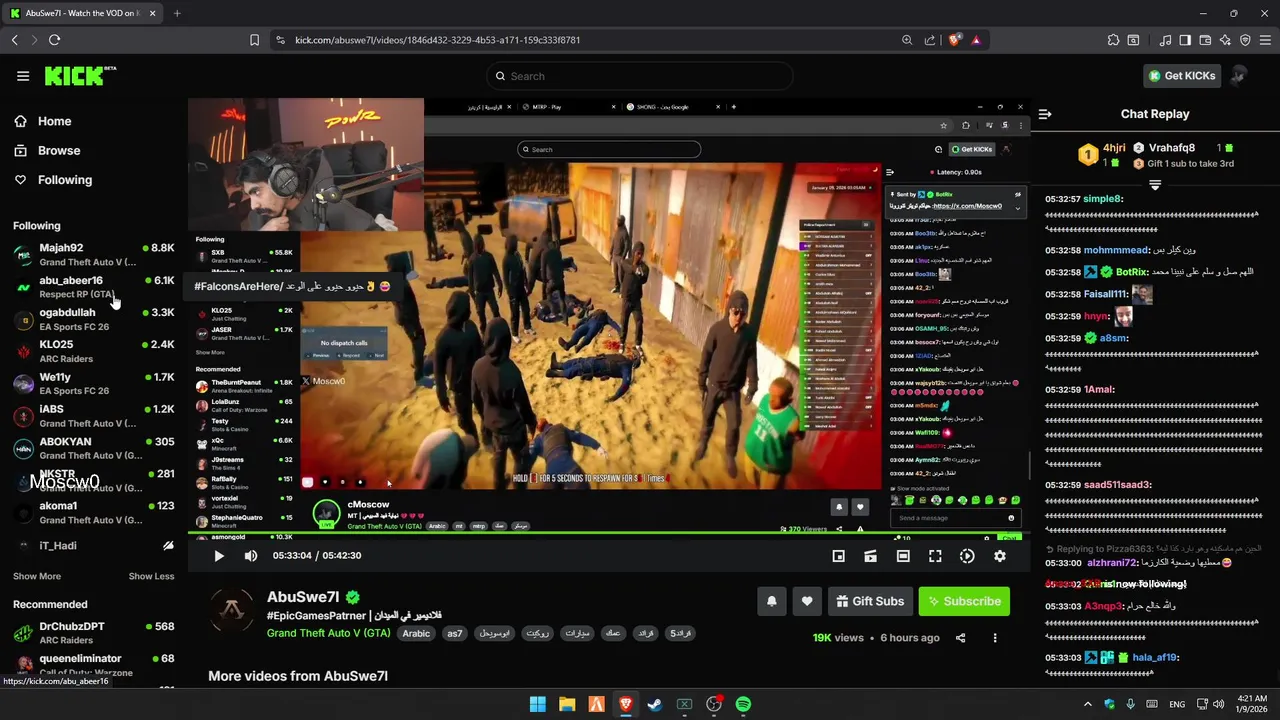Follow AbuSwe7l with the heart button
The width and height of the screenshot is (1280, 720).
coord(807,601)
